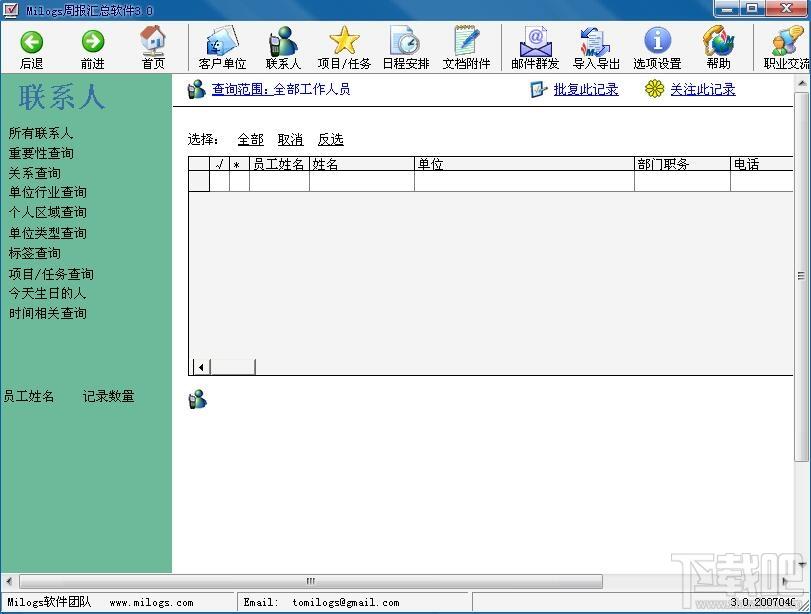The height and width of the screenshot is (614, 811).
Task: Click the bottom horizontal scrollbar left arrow
Action: [8, 581]
